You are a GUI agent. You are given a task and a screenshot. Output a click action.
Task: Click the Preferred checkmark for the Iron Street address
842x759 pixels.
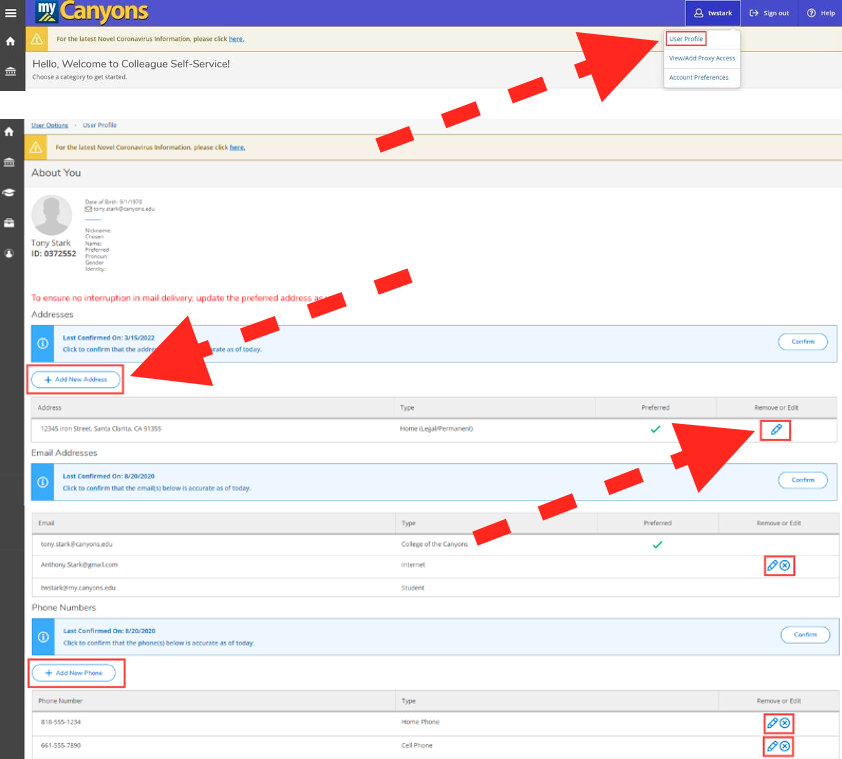click(x=655, y=429)
